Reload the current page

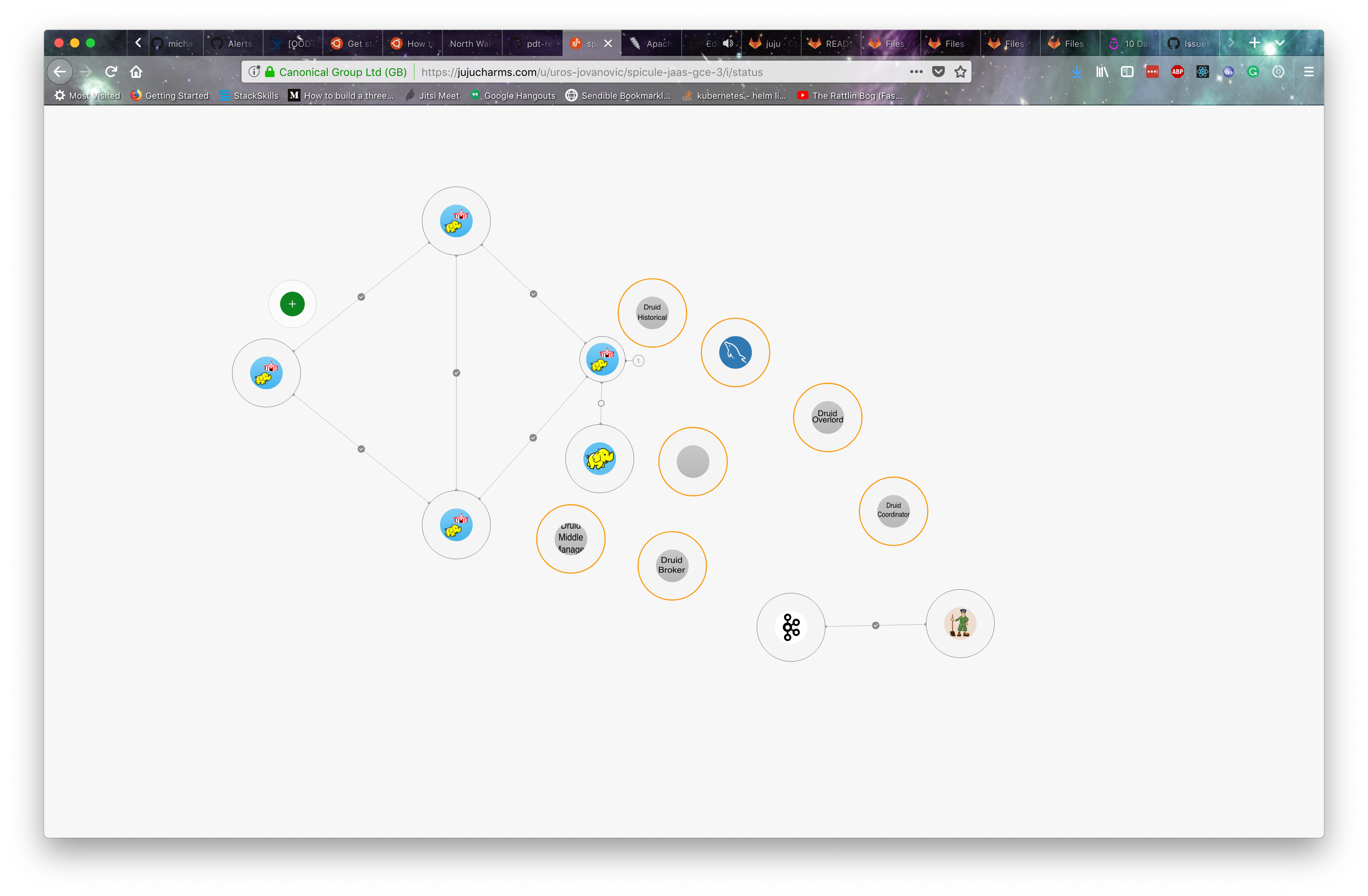point(111,72)
